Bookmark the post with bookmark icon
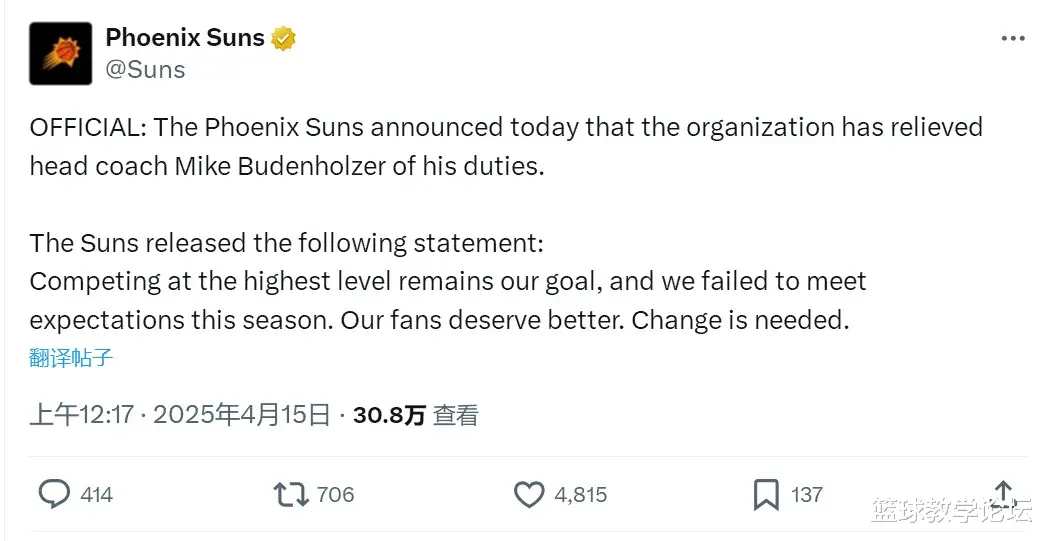Screen dimensions: 1046x541 (x=766, y=495)
